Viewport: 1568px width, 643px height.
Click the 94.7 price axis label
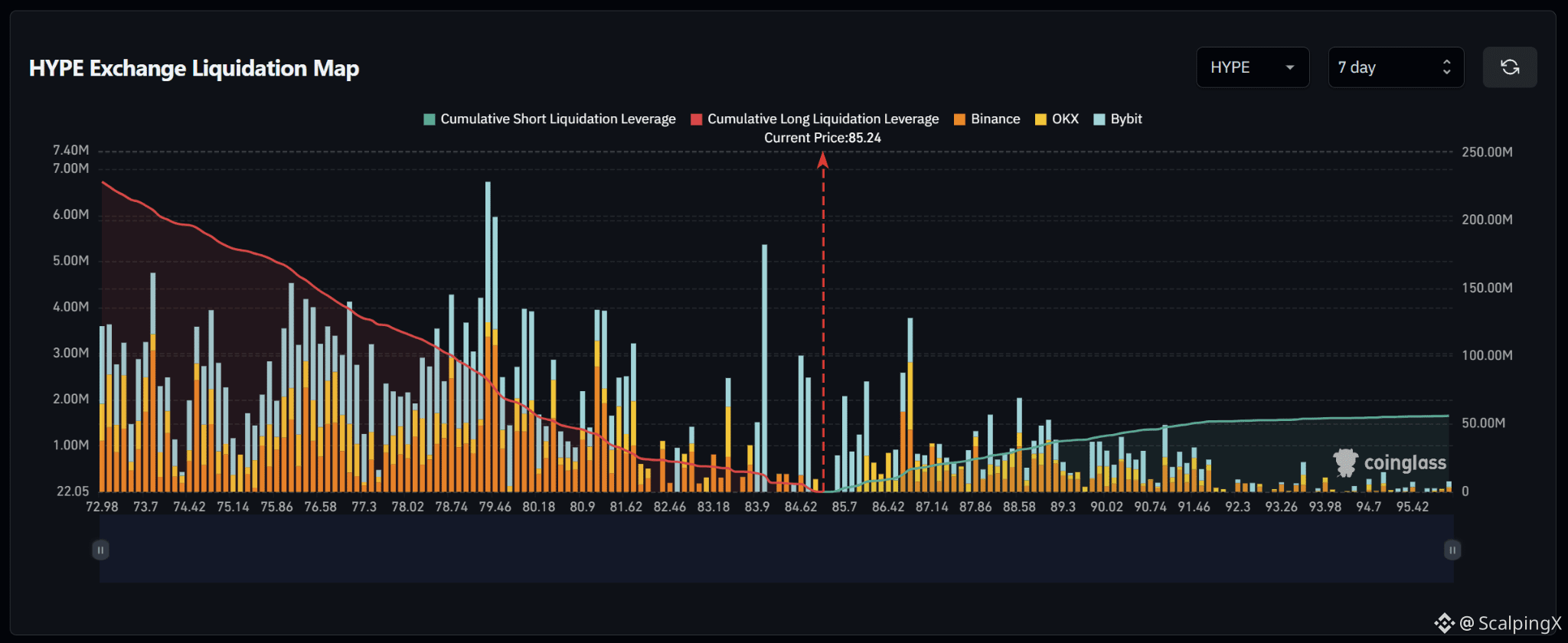point(1368,507)
